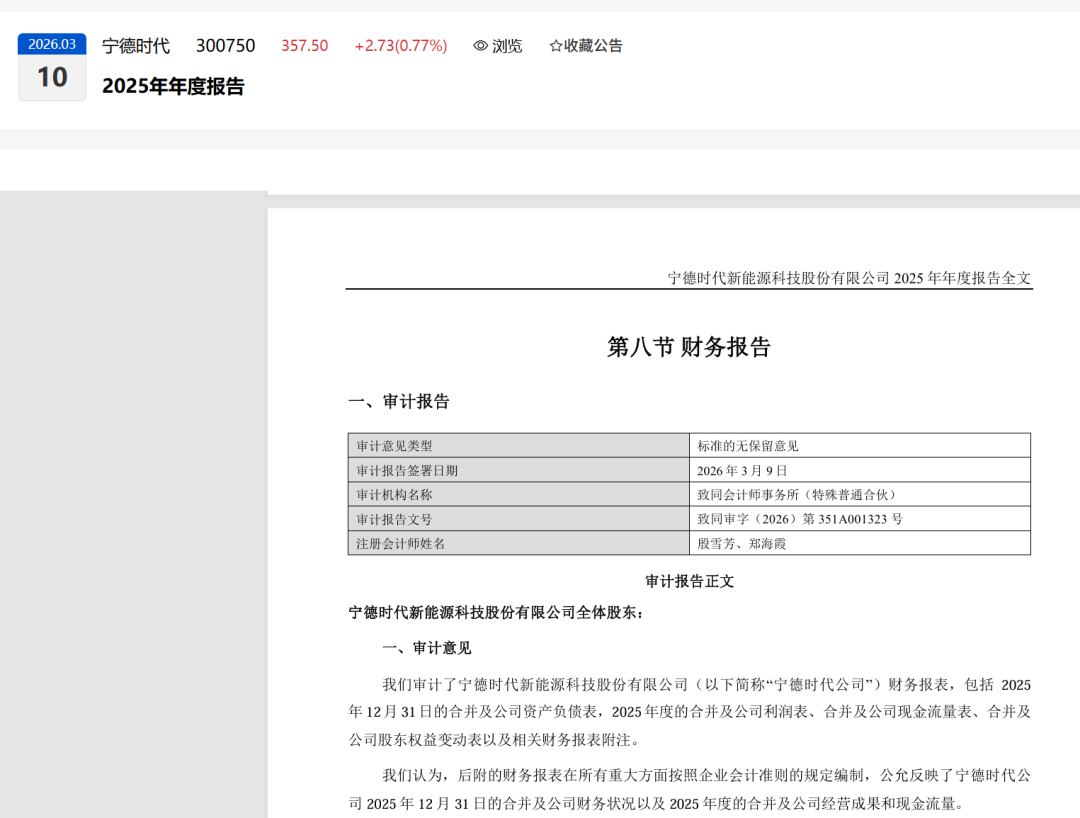The width and height of the screenshot is (1080, 818).
Task: Open the 宁德时代 stock name link
Action: 136,45
